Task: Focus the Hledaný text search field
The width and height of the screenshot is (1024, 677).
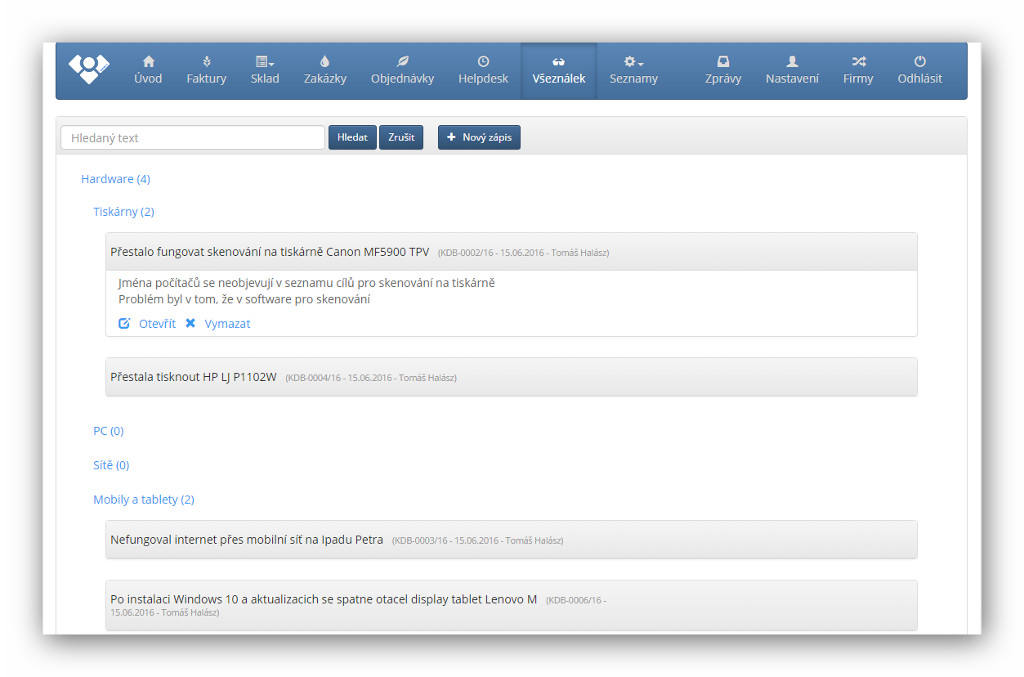Action: click(x=192, y=138)
